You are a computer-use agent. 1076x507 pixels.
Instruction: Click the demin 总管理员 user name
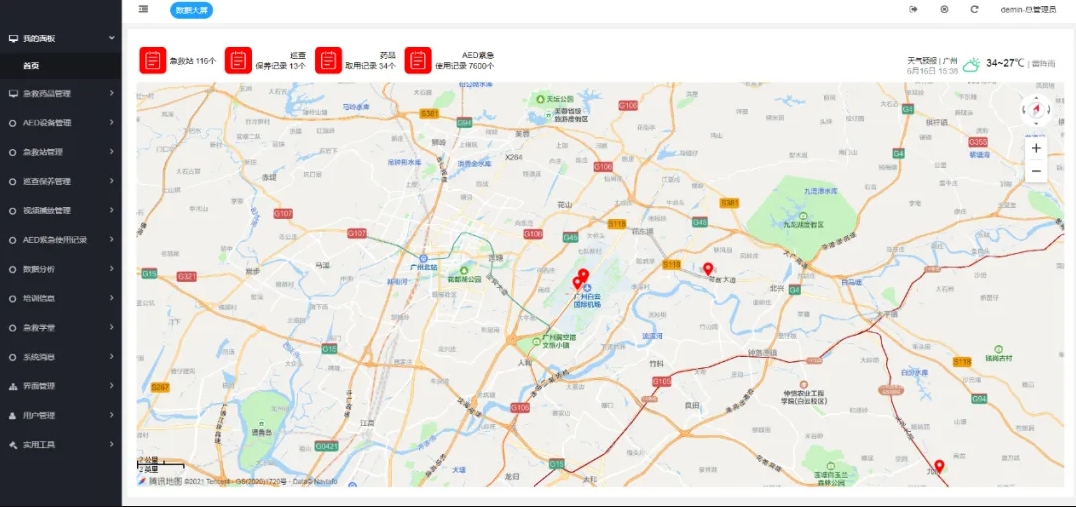point(1027,9)
